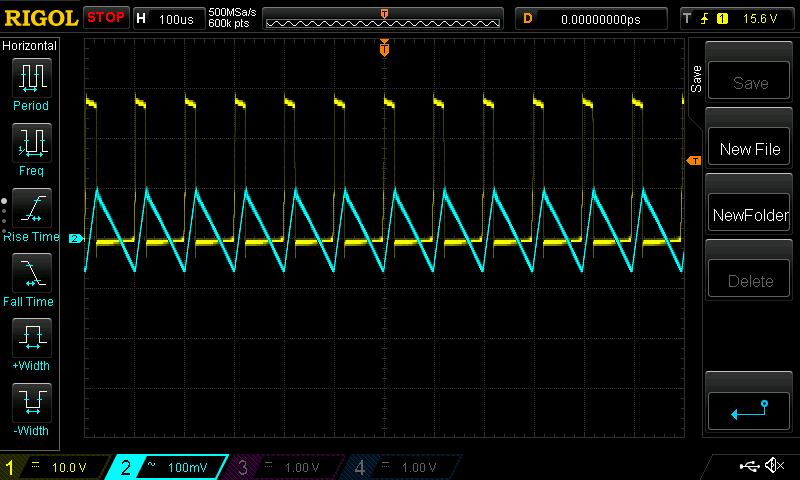
Task: Select the Rise Time measurement icon
Action: click(x=32, y=208)
